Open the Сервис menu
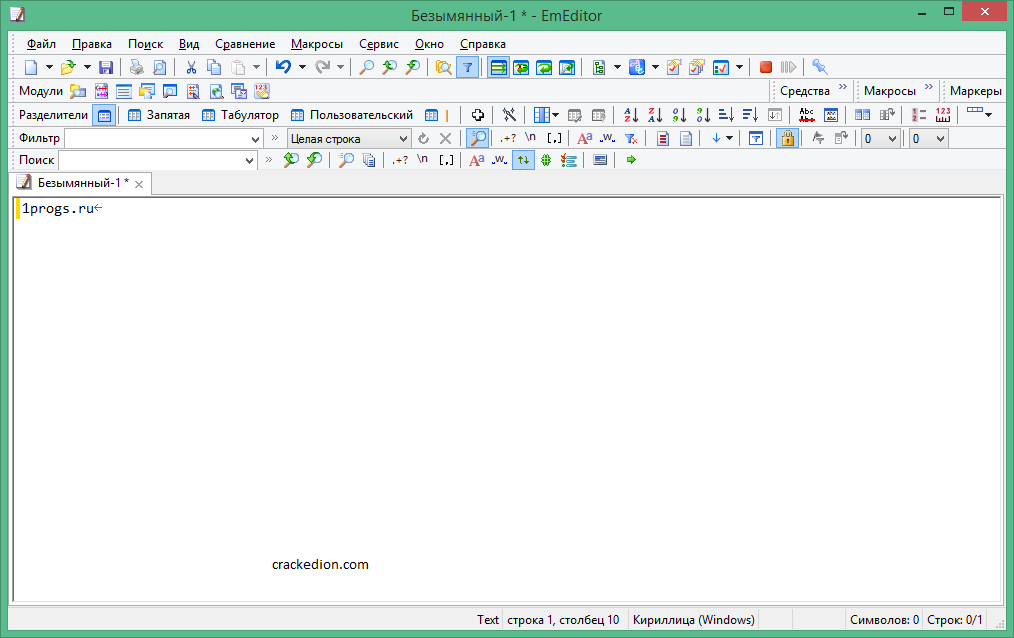Image resolution: width=1014 pixels, height=638 pixels. point(379,44)
